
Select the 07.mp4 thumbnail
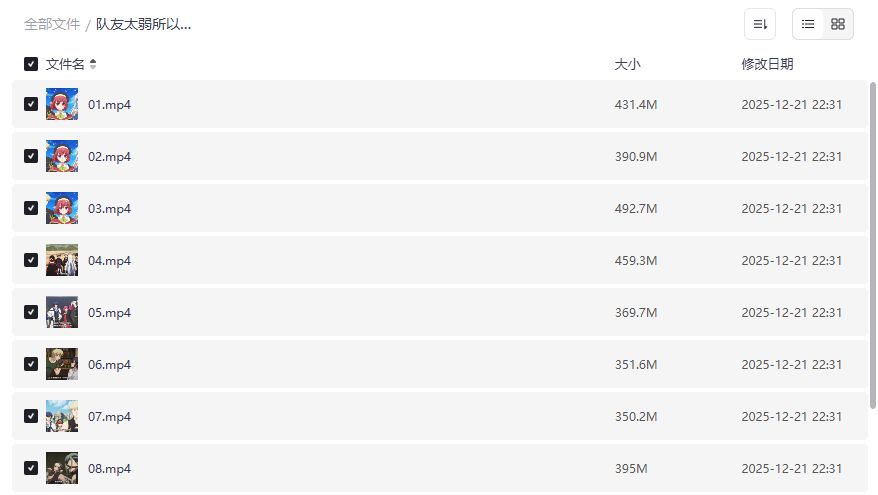coord(62,416)
